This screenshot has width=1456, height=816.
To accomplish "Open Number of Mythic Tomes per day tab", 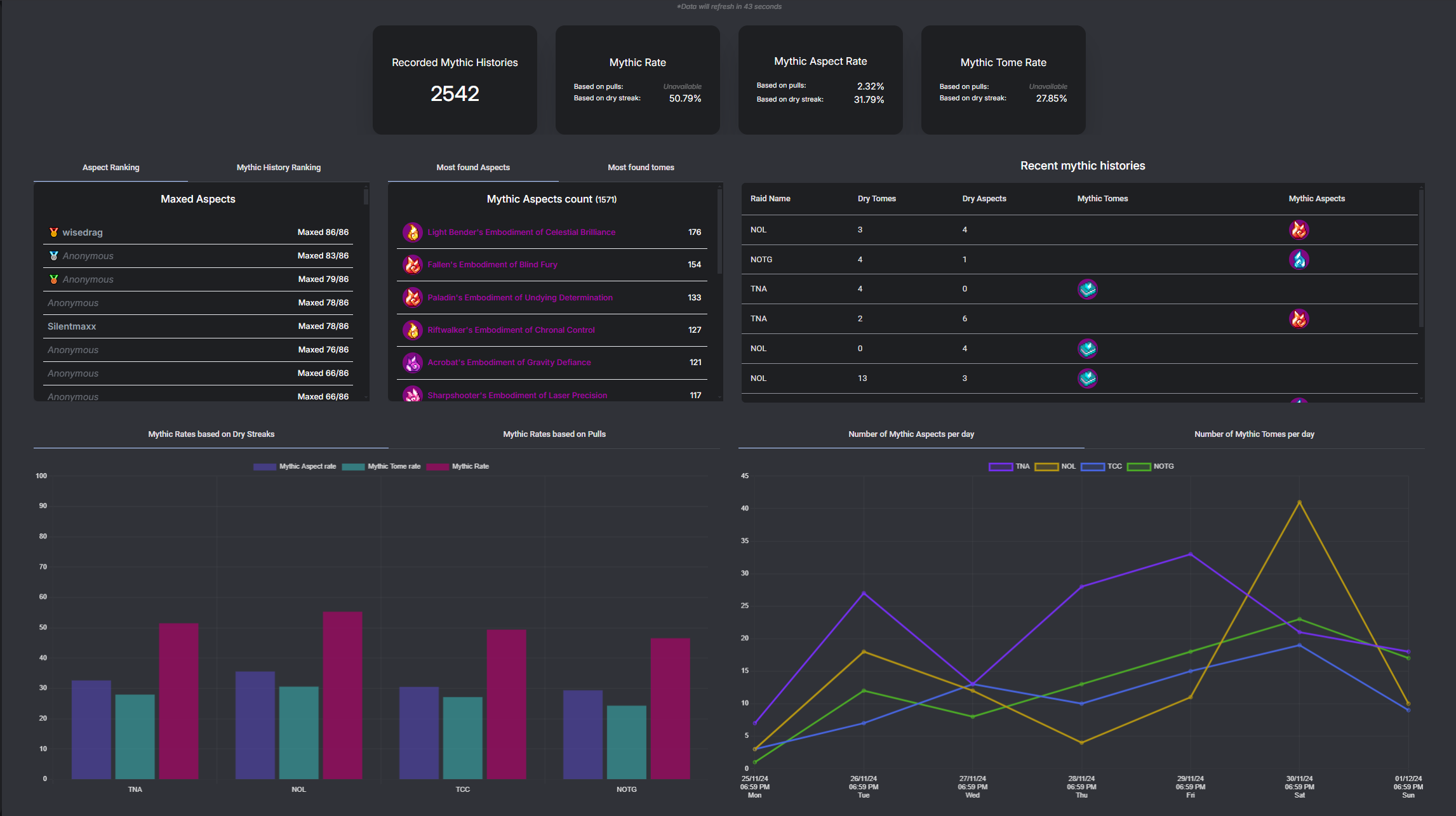I will [1254, 434].
